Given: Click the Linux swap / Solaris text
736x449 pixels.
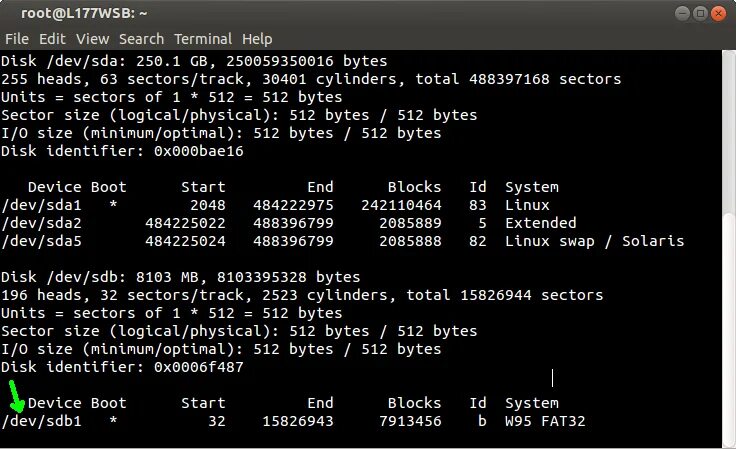Looking at the screenshot, I should tap(594, 241).
